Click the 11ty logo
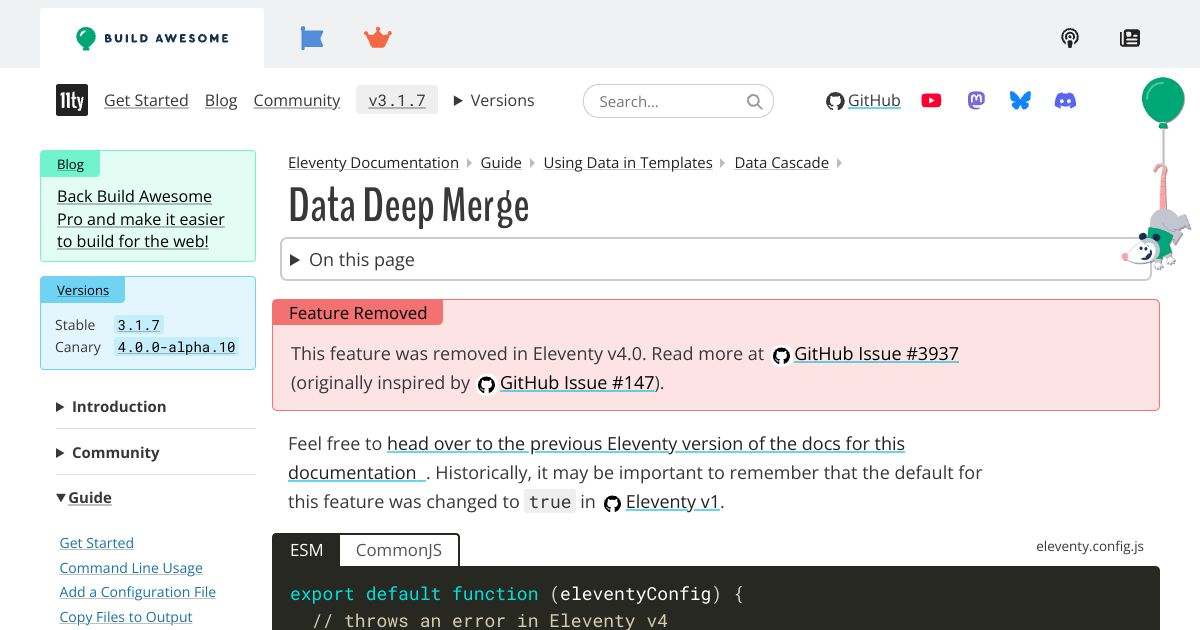 (x=72, y=100)
